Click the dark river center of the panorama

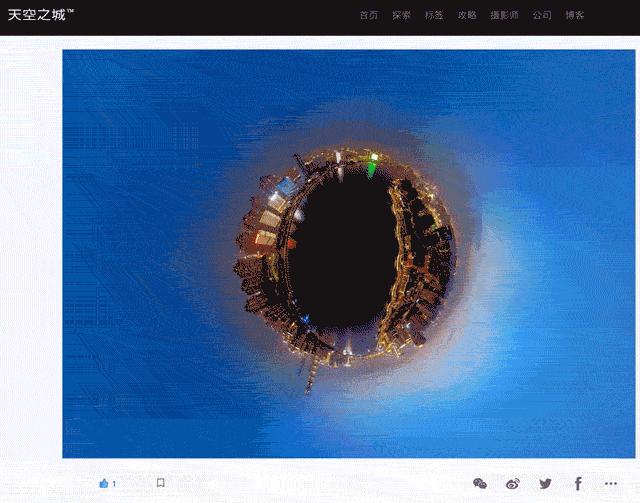340,250
